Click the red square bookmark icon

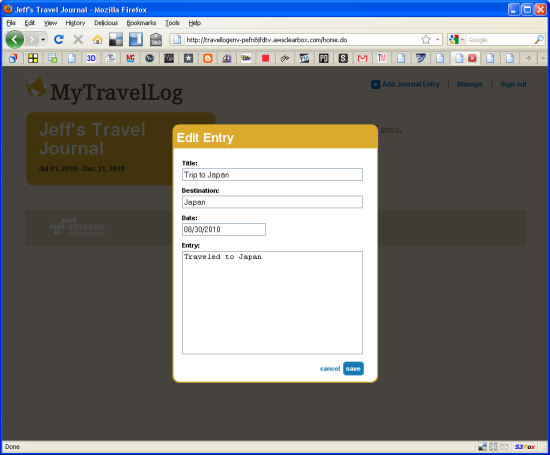(266, 58)
